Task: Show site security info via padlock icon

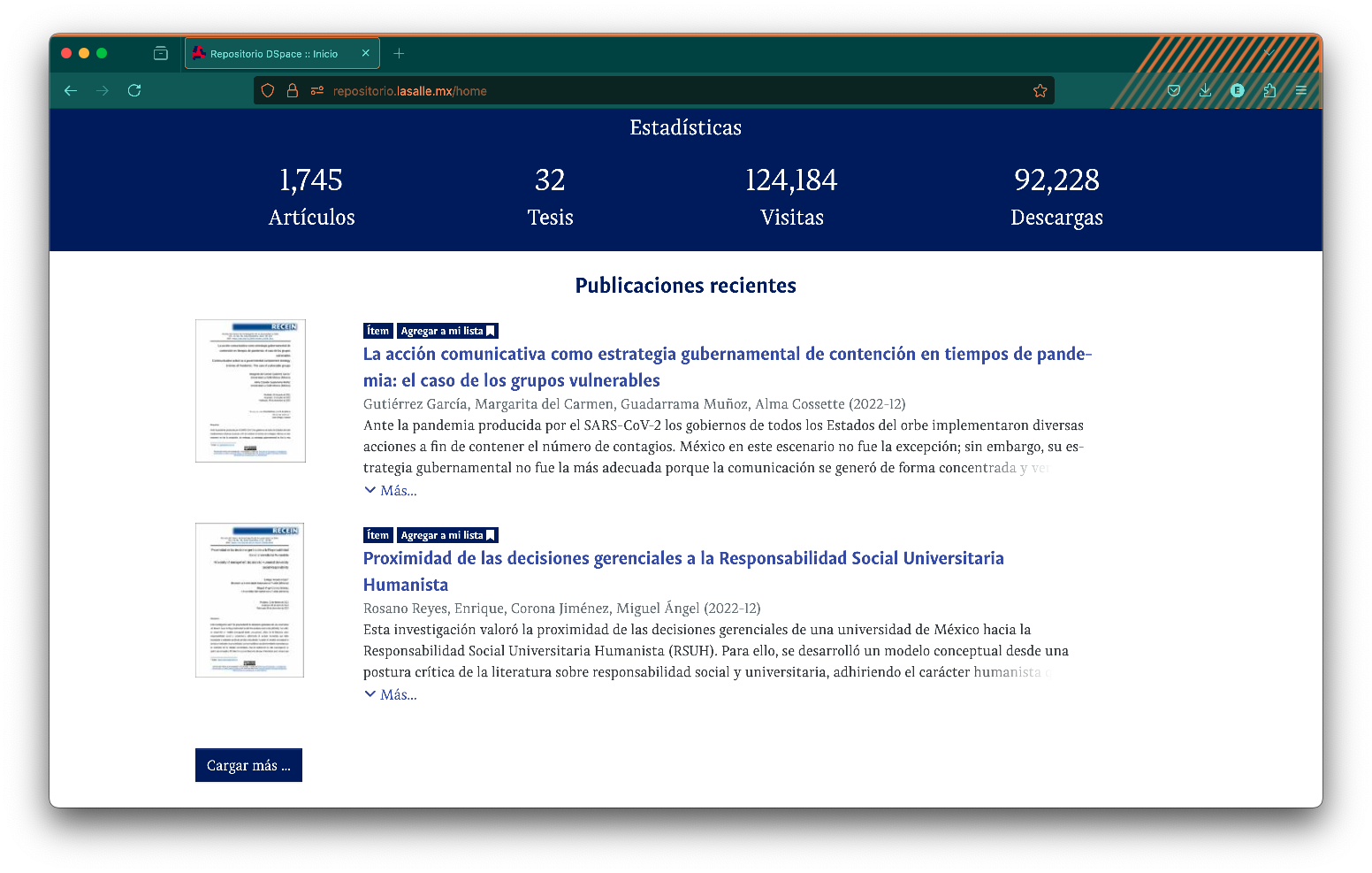Action: pyautogui.click(x=292, y=90)
